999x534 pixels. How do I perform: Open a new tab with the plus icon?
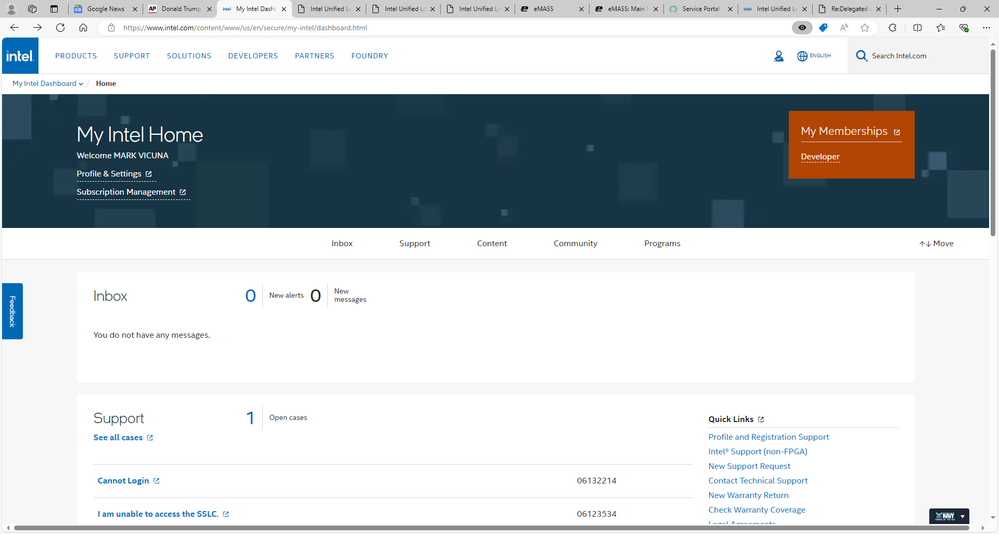[x=898, y=9]
